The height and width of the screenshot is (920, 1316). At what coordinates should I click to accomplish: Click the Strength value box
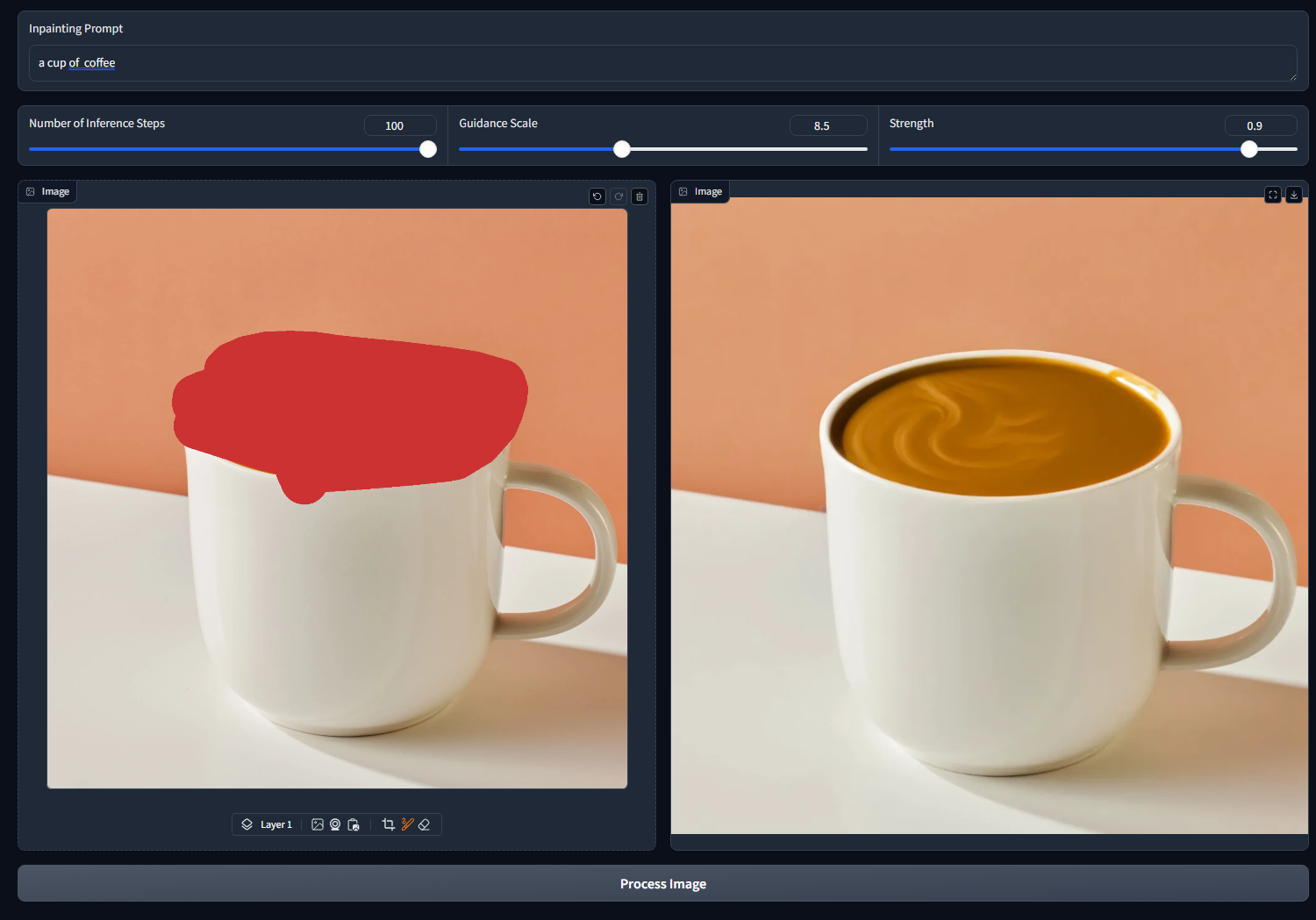tap(1260, 125)
